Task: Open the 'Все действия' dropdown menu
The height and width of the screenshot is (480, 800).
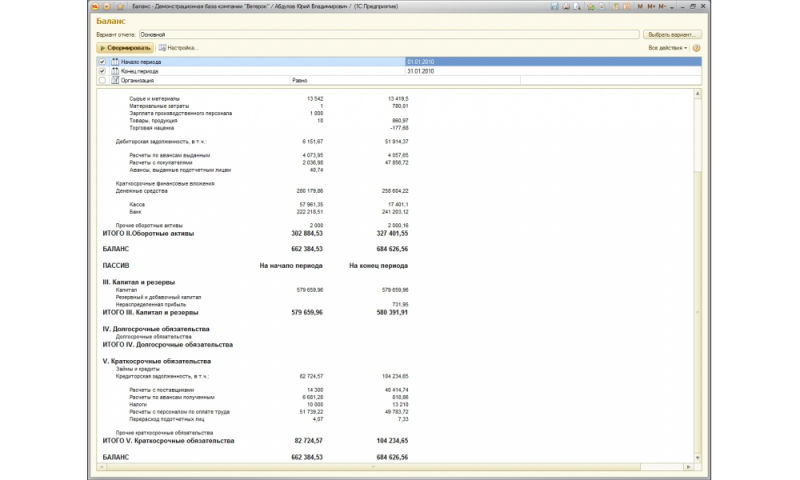Action: coord(667,47)
